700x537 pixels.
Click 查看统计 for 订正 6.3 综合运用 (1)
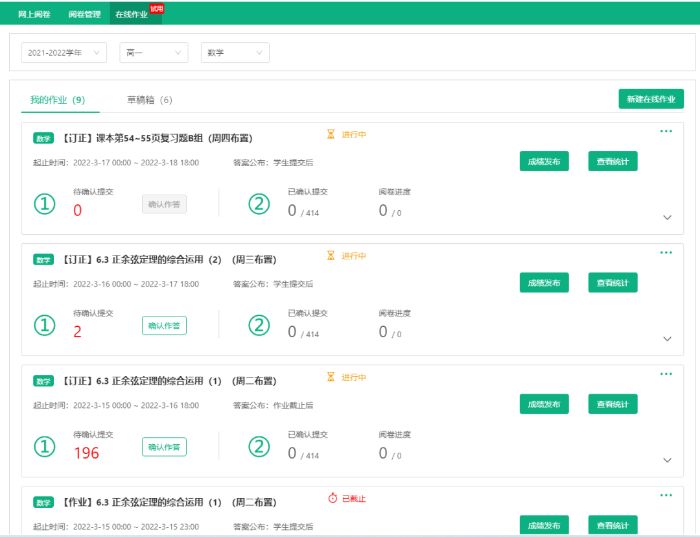tap(612, 404)
